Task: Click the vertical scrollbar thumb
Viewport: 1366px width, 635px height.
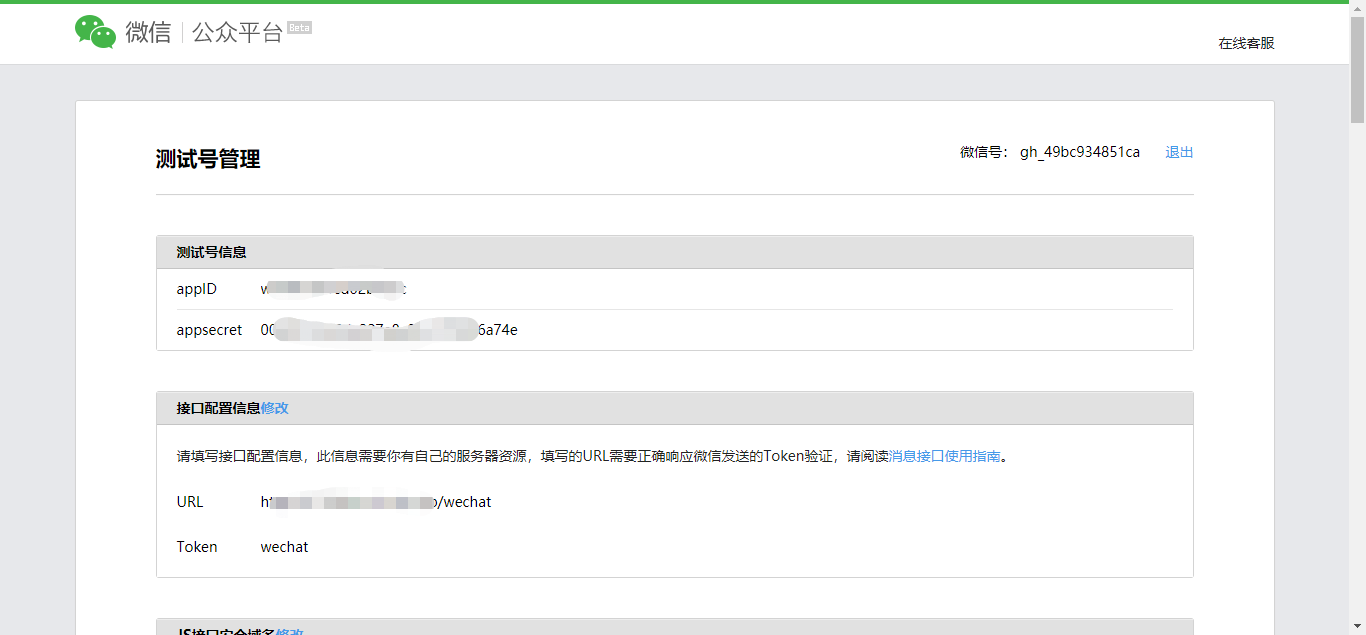Action: [x=1358, y=69]
